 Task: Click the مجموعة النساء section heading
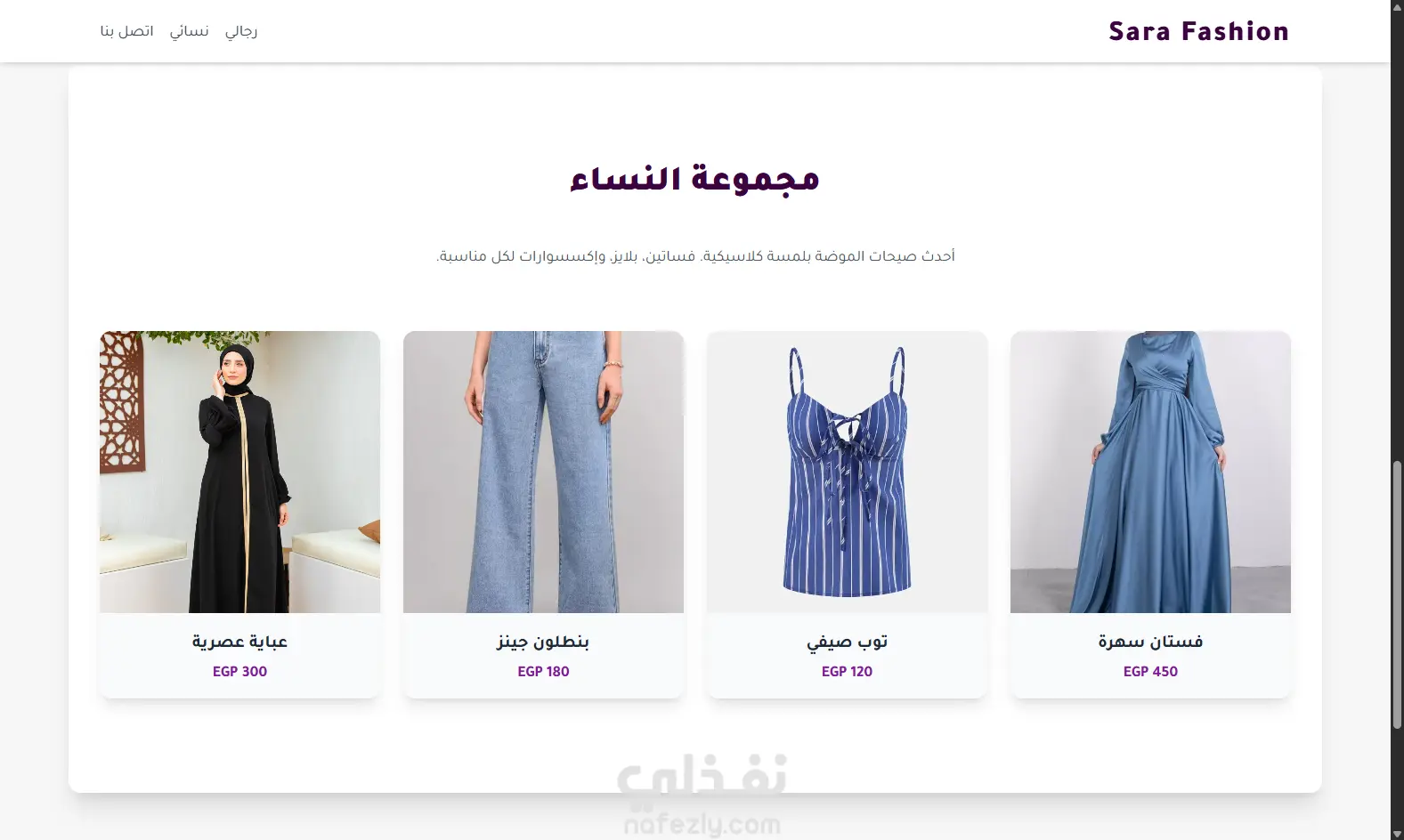694,179
